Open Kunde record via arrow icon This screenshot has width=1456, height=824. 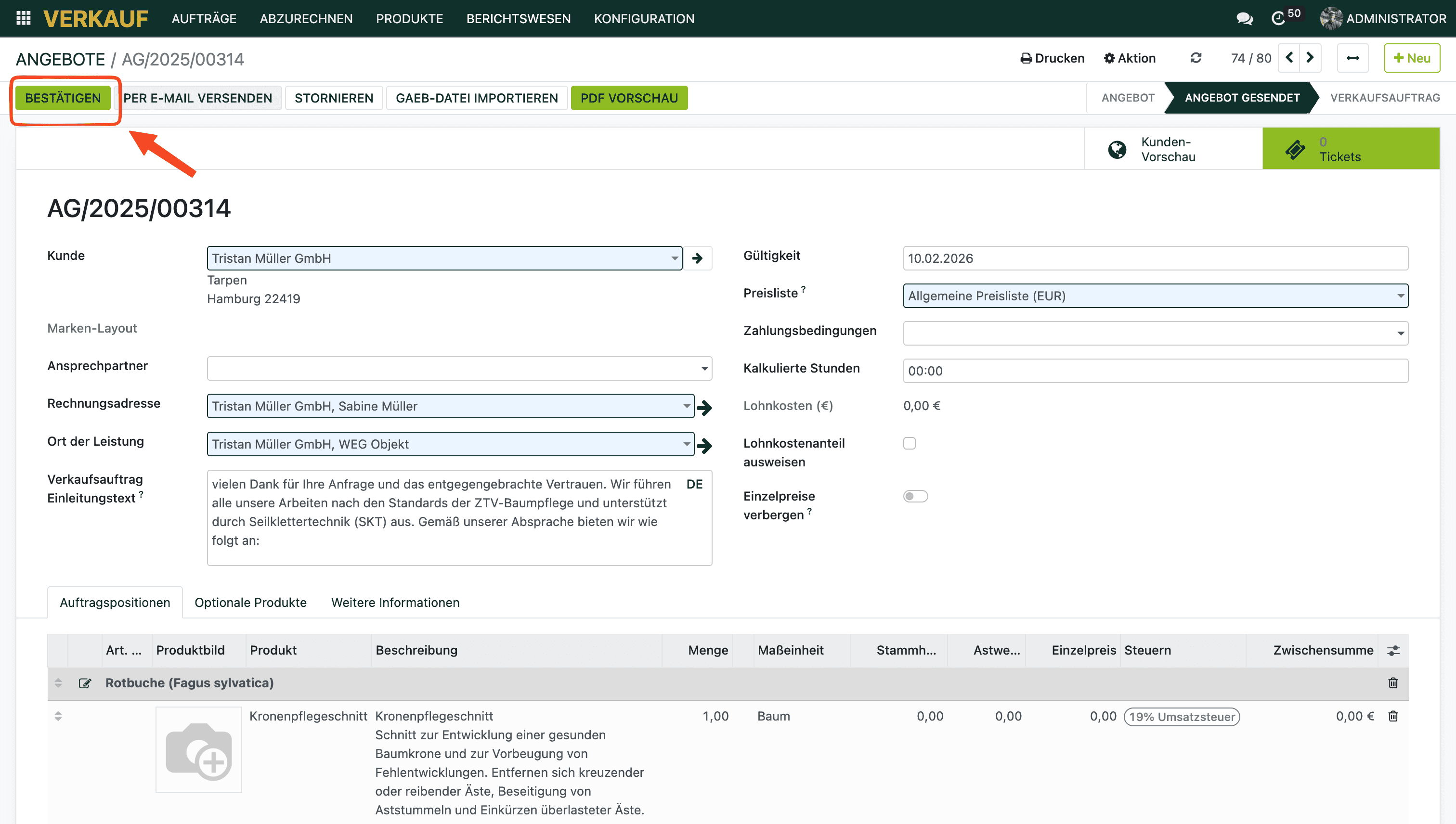coord(698,258)
